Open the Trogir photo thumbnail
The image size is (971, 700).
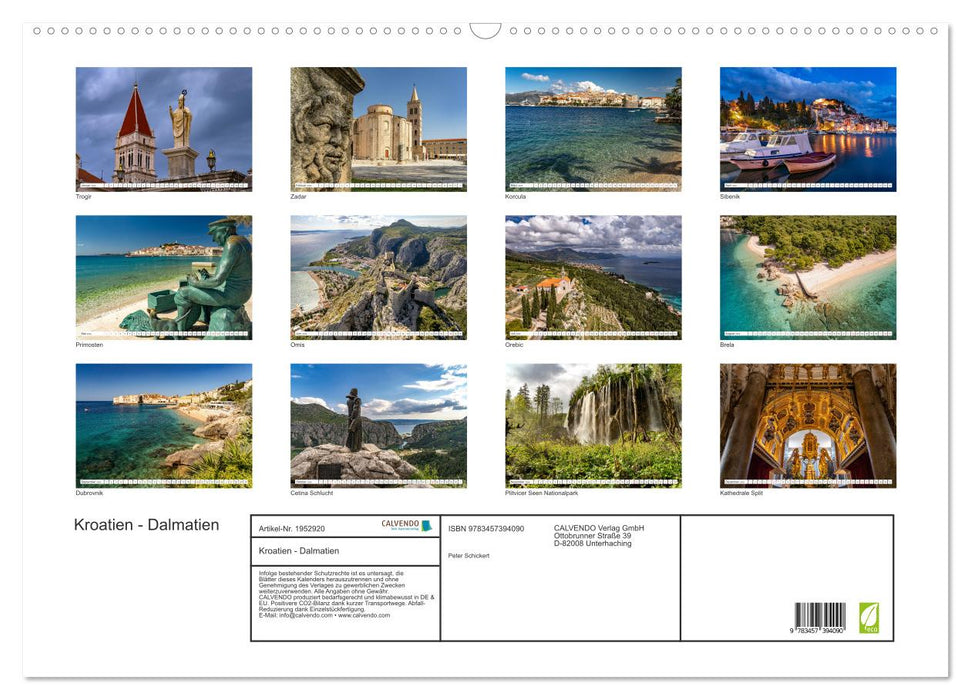click(164, 128)
